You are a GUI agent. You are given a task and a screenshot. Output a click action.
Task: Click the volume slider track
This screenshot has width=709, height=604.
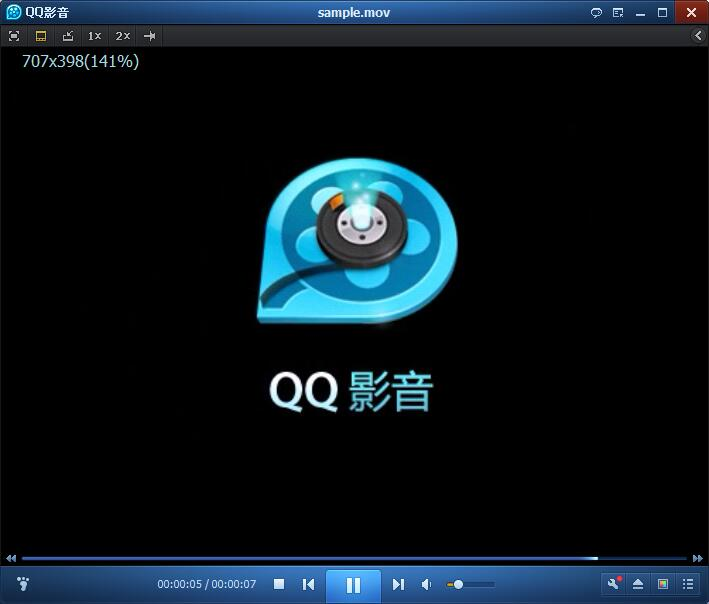(476, 584)
